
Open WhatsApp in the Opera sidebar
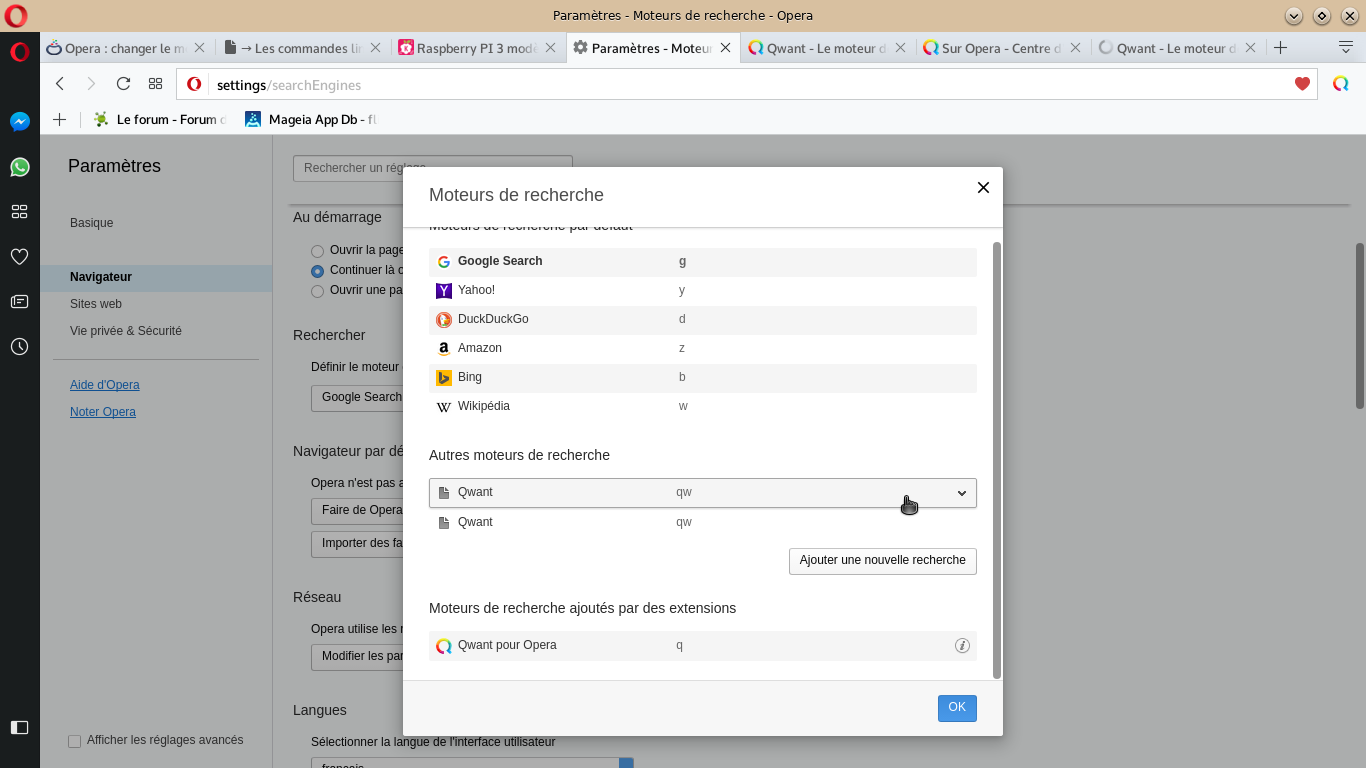pyautogui.click(x=19, y=167)
